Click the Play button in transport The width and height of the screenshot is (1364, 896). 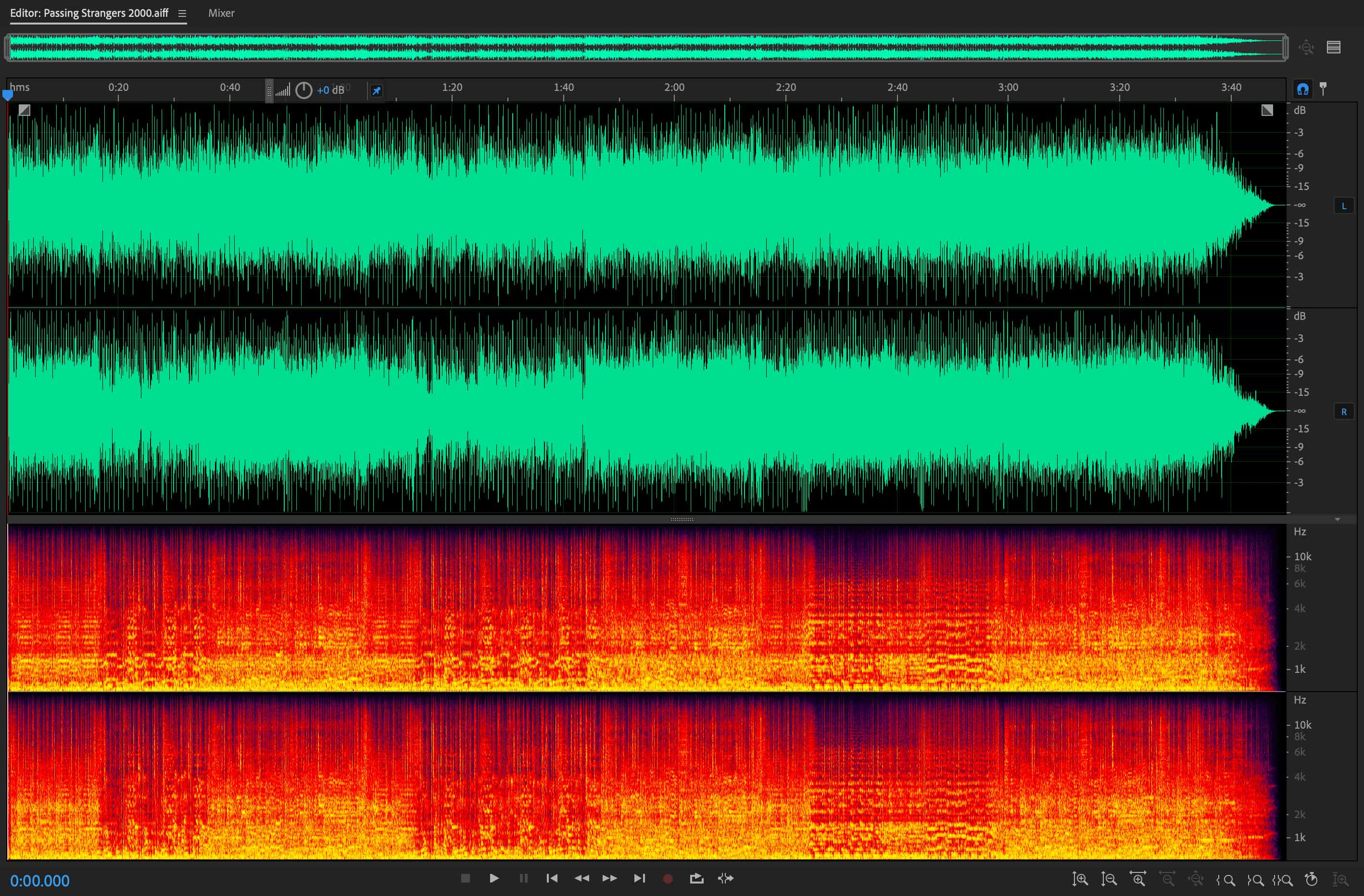[493, 878]
